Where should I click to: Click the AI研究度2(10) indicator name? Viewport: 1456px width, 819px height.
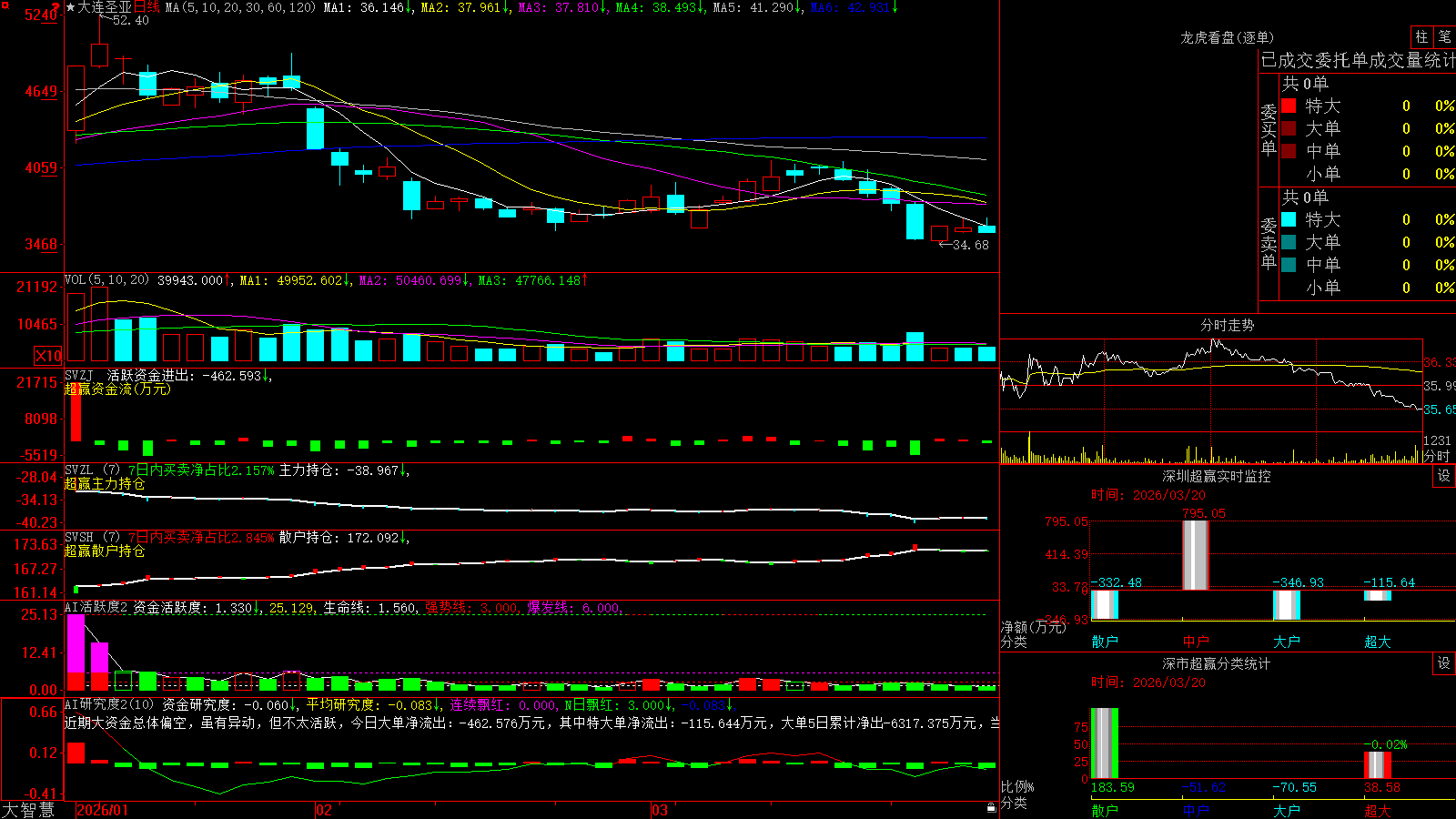(109, 704)
